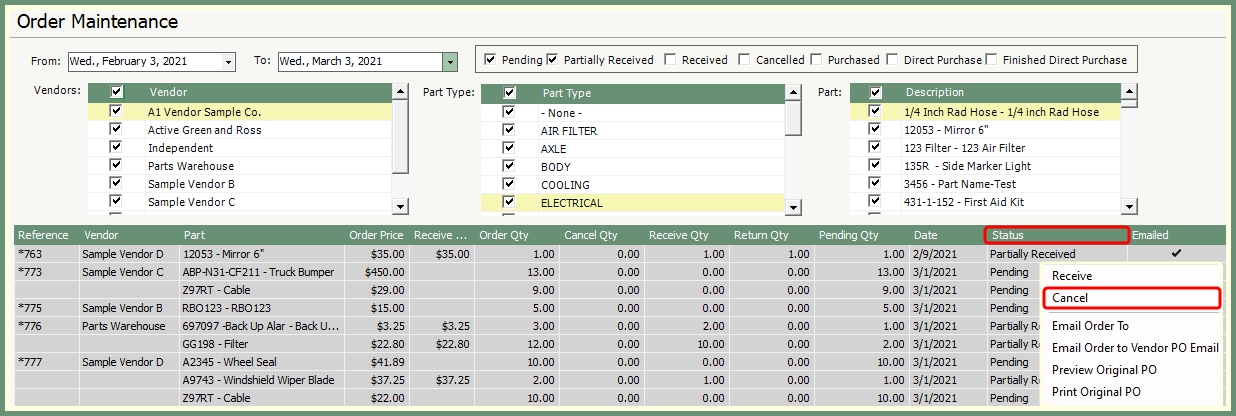Sort by the Order Price column header
This screenshot has height=416, width=1236.
376,236
